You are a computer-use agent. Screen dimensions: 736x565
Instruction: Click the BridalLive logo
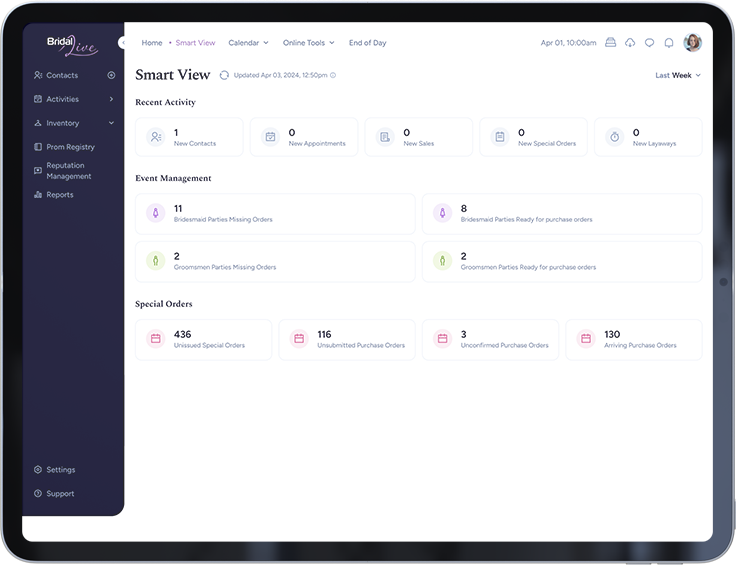pyautogui.click(x=72, y=46)
